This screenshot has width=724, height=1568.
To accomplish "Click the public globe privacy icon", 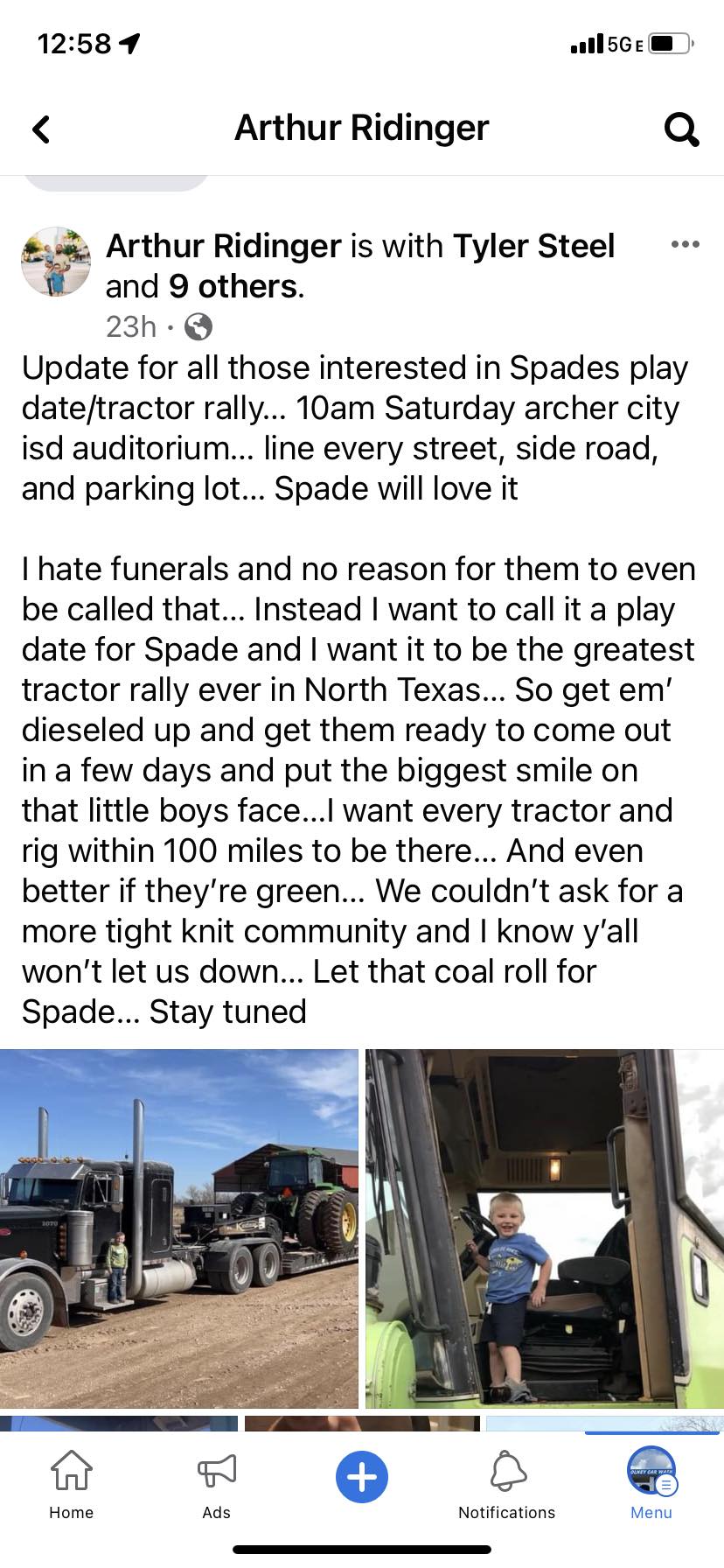I will click(199, 327).
